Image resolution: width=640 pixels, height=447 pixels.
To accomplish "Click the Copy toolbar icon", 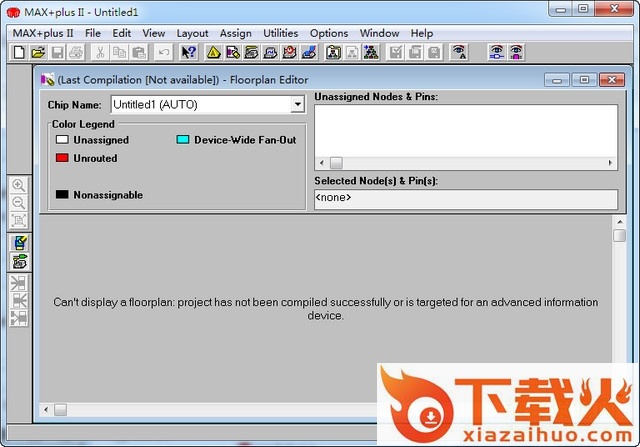I will point(119,52).
